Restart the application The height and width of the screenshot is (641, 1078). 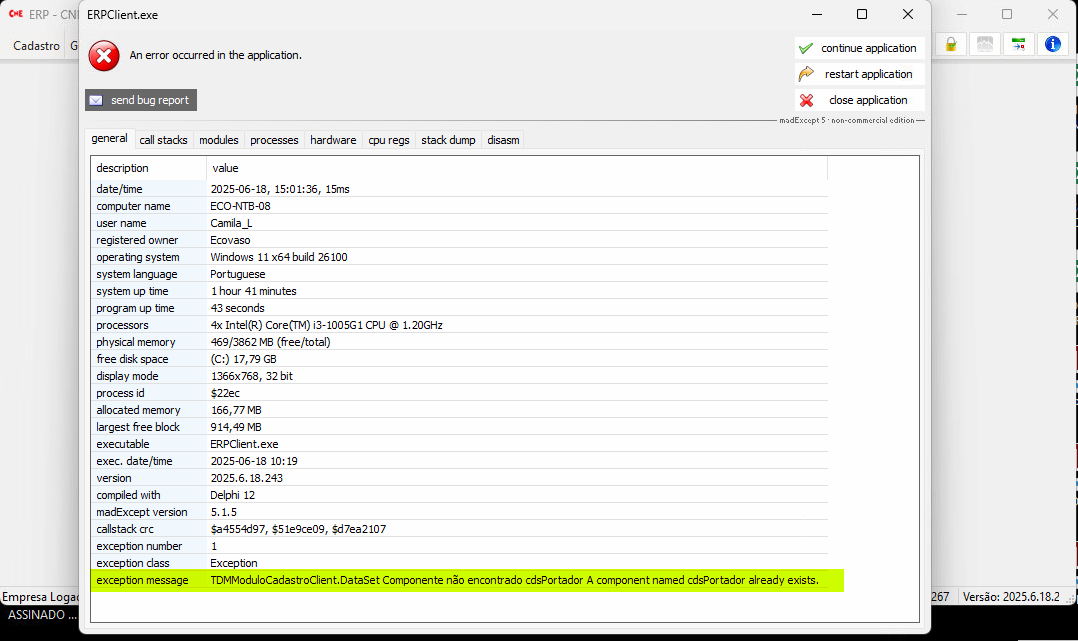[x=859, y=74]
